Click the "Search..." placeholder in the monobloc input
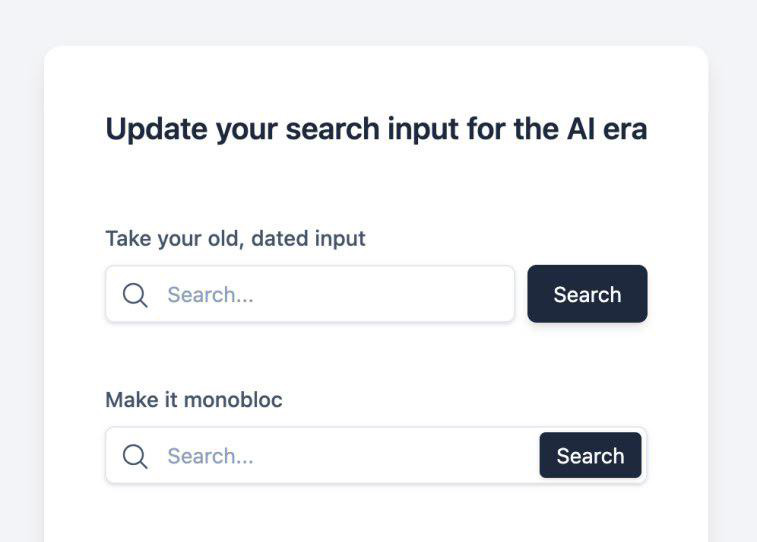 pyautogui.click(x=210, y=457)
